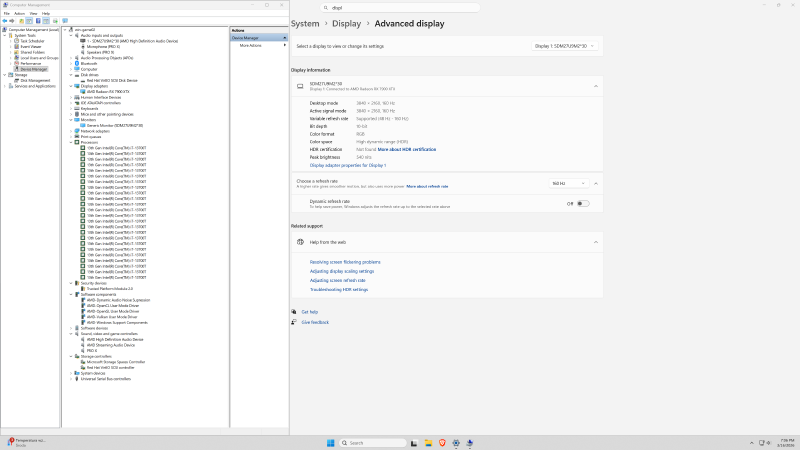Screen dimensions: 800x450
Task: Click the Forward arrow in Computer Management toolbar
Action: (12, 21)
